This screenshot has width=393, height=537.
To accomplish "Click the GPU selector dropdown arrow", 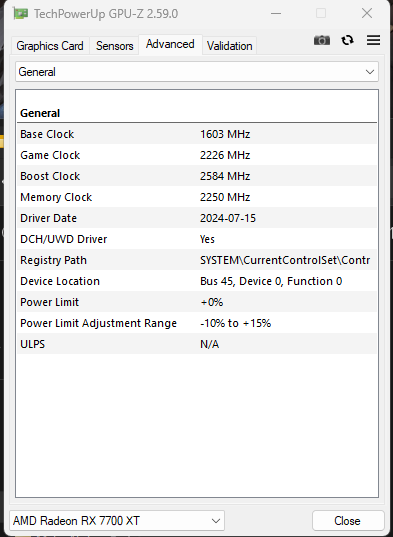I will point(216,521).
